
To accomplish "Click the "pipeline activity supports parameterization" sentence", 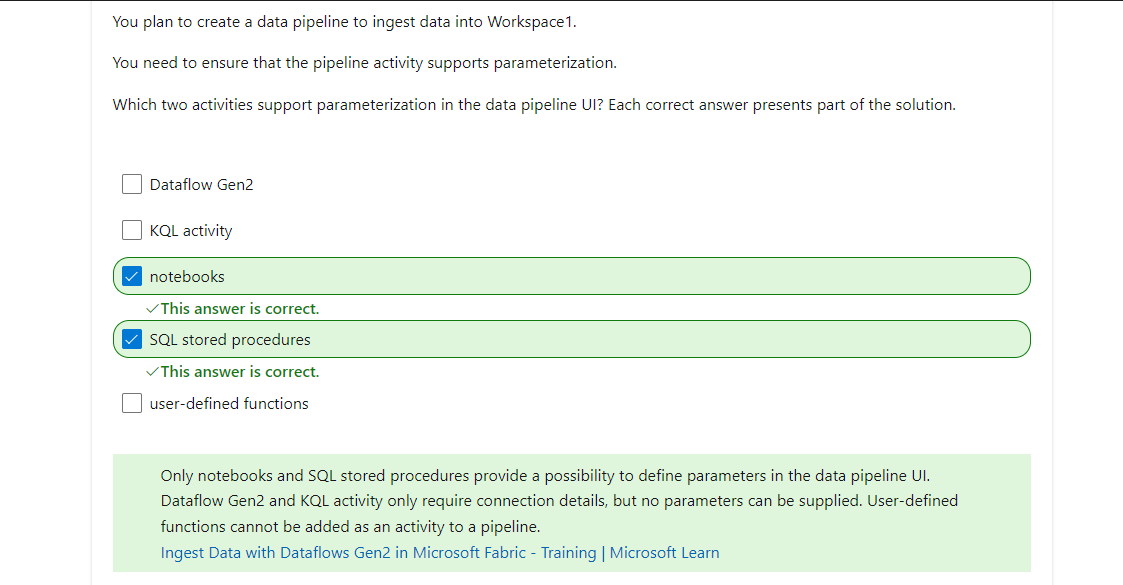I will click(365, 63).
